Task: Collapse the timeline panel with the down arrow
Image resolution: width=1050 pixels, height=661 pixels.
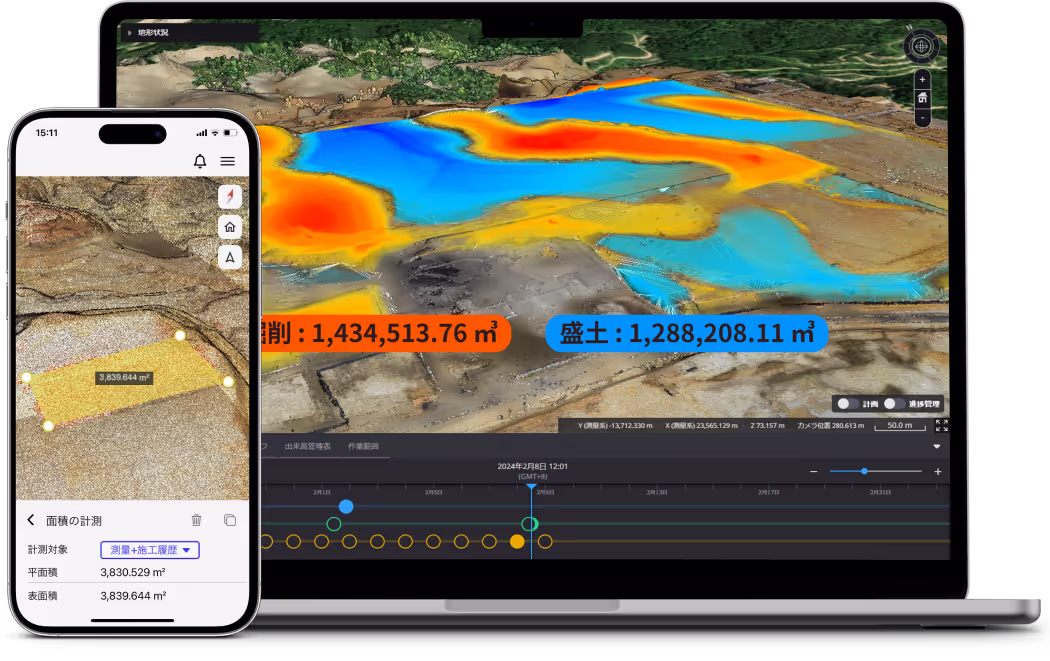Action: pos(937,446)
